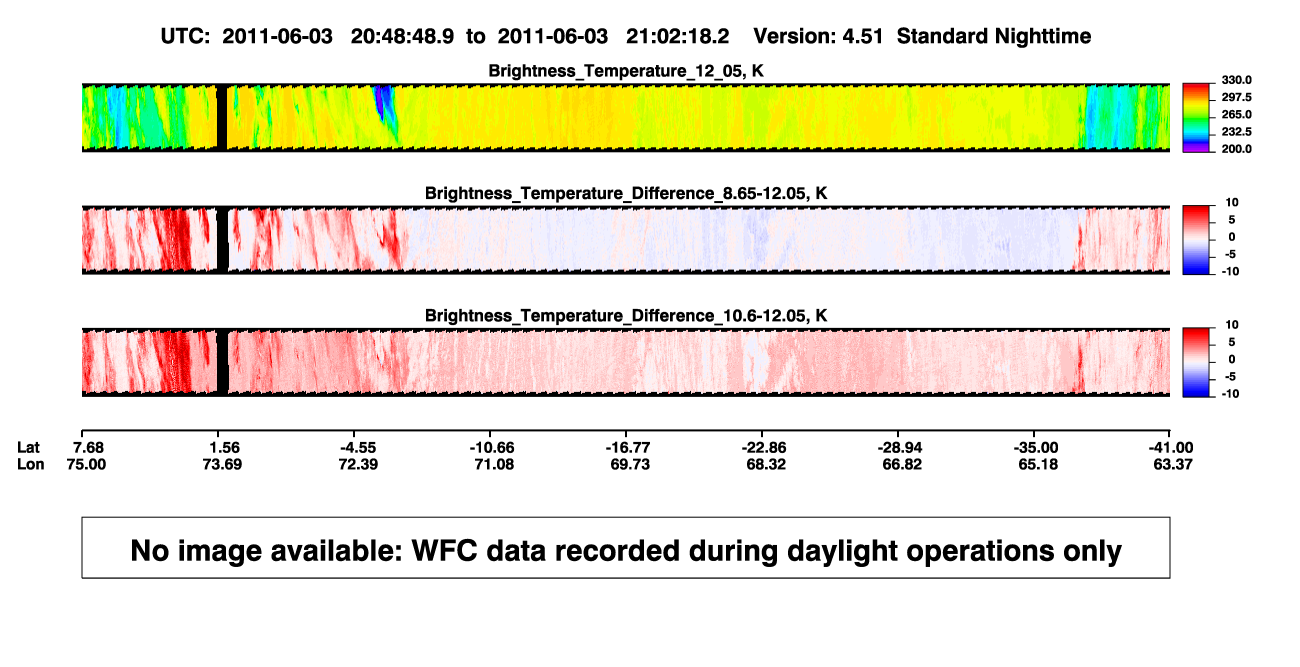Image resolution: width=1300 pixels, height=667 pixels.
Task: Click longitude value 69.73
Action: pos(630,464)
